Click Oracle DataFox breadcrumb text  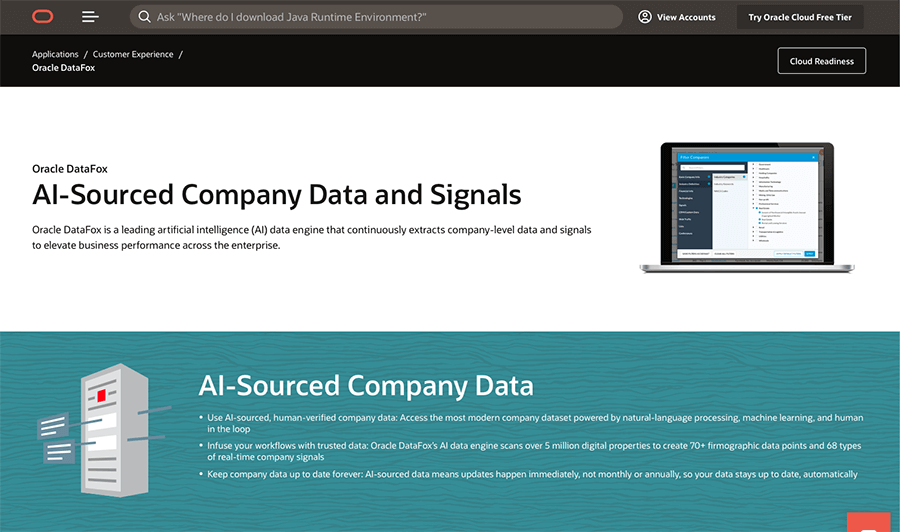tap(64, 68)
